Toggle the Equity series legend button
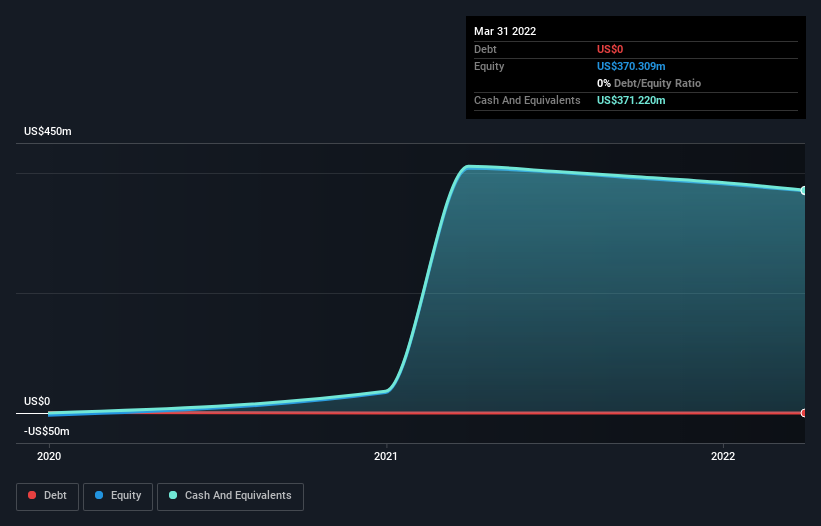The width and height of the screenshot is (821, 526). [x=118, y=496]
